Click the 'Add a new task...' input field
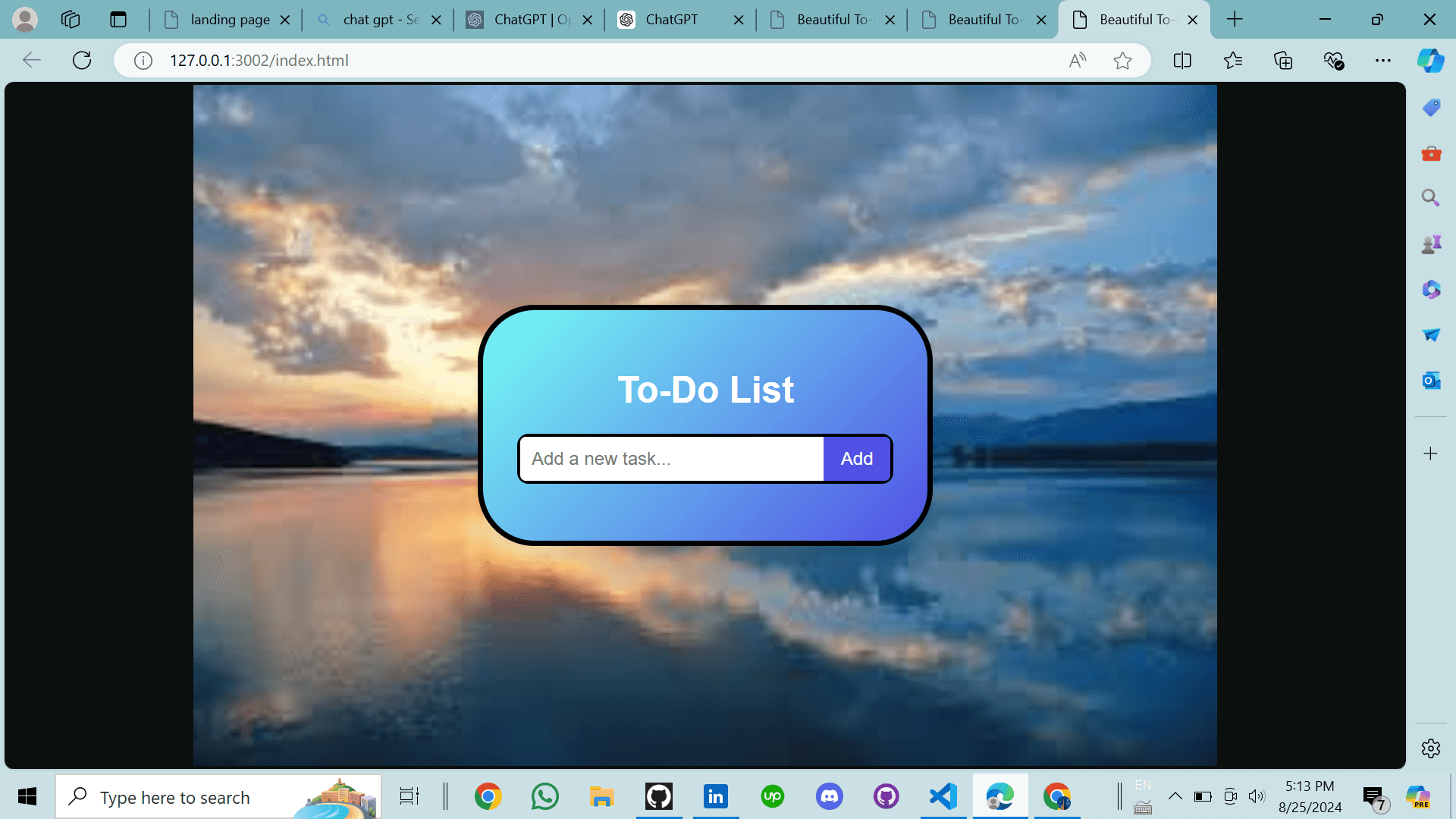Viewport: 1456px width, 819px height. 670,458
